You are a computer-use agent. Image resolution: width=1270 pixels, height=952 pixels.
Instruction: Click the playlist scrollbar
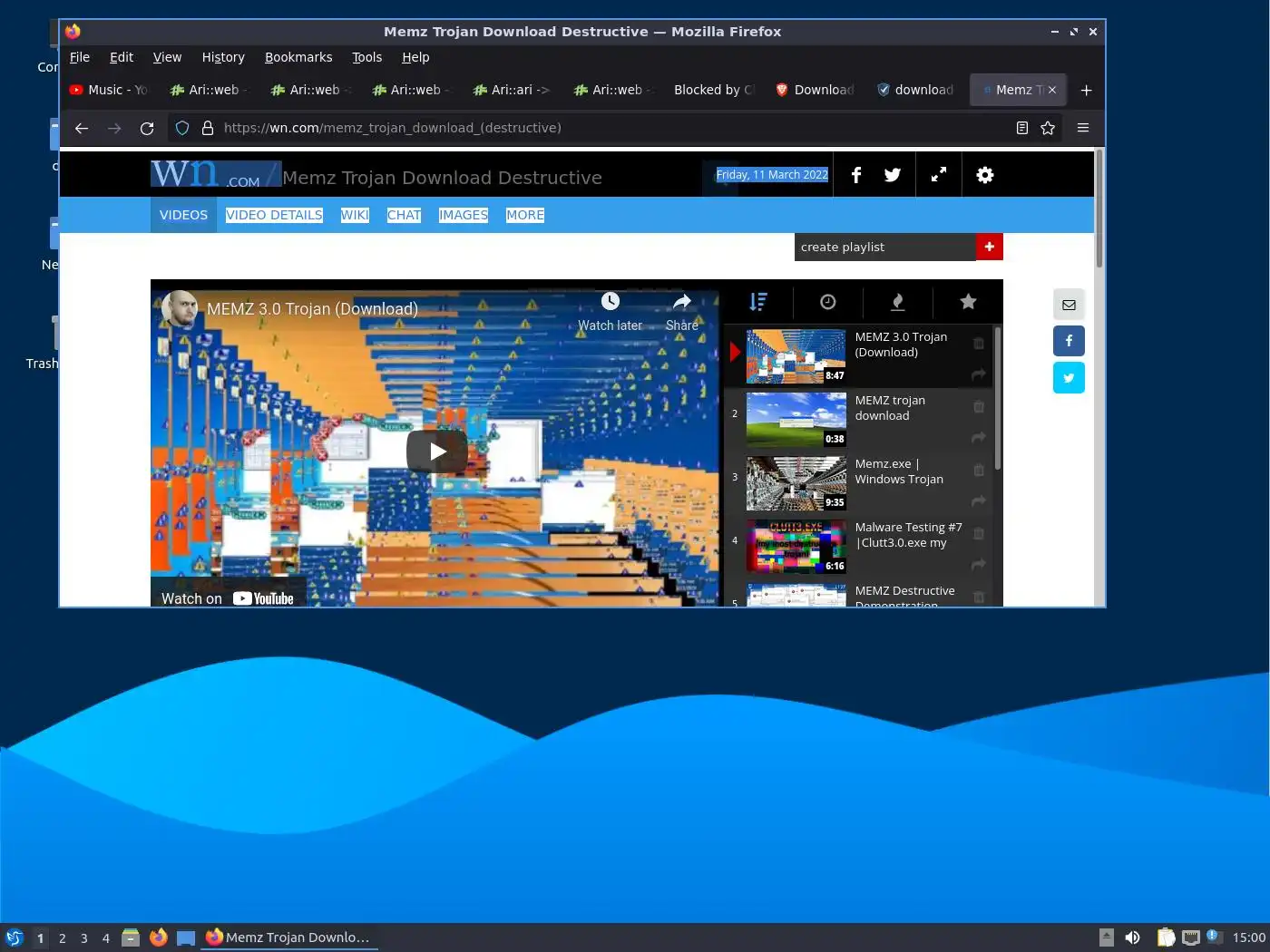(x=998, y=399)
